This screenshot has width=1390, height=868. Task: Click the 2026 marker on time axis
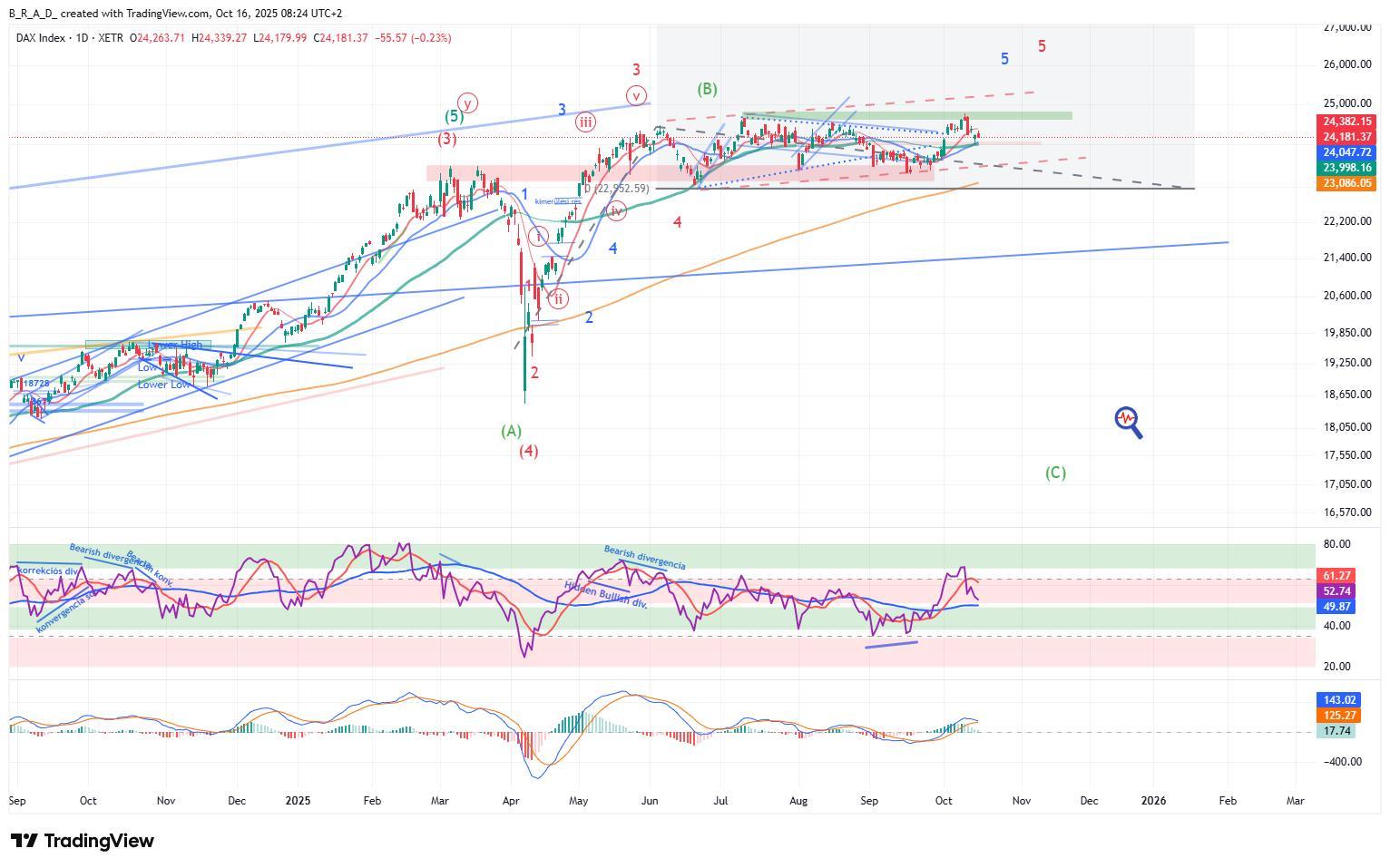coord(1153,801)
